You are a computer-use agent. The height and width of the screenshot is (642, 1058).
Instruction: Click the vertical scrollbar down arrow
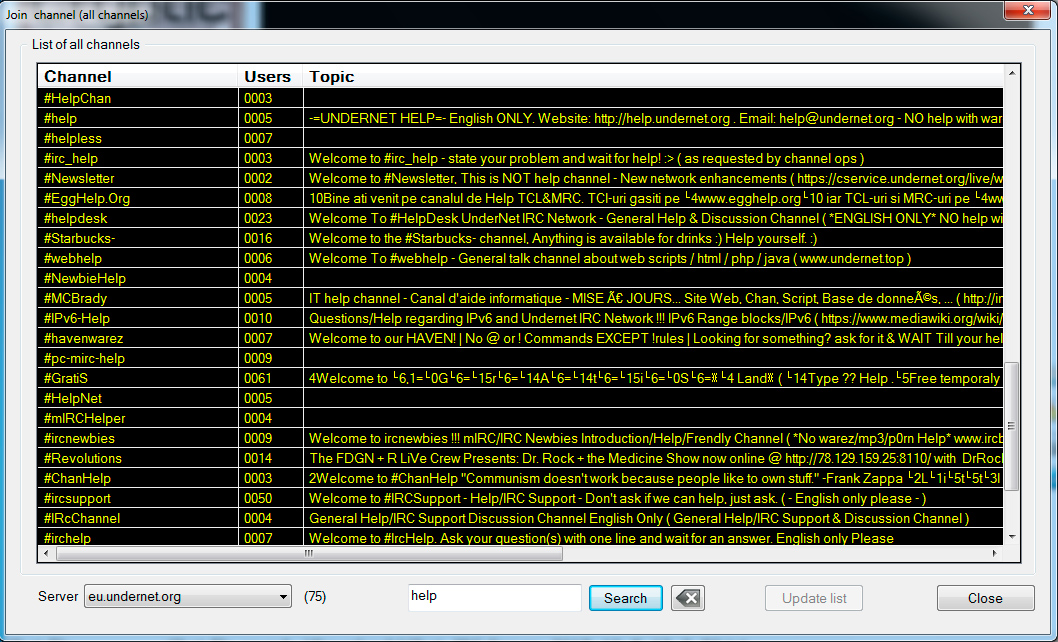pyautogui.click(x=1011, y=537)
